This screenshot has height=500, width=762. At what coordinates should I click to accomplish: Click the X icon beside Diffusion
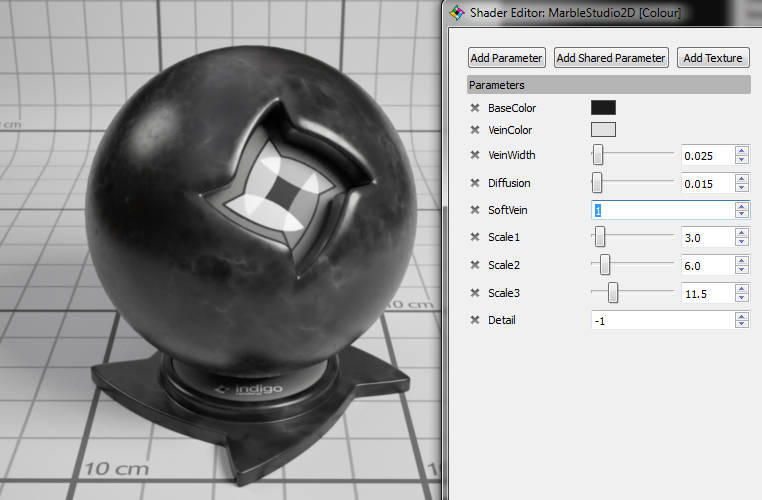(x=475, y=183)
